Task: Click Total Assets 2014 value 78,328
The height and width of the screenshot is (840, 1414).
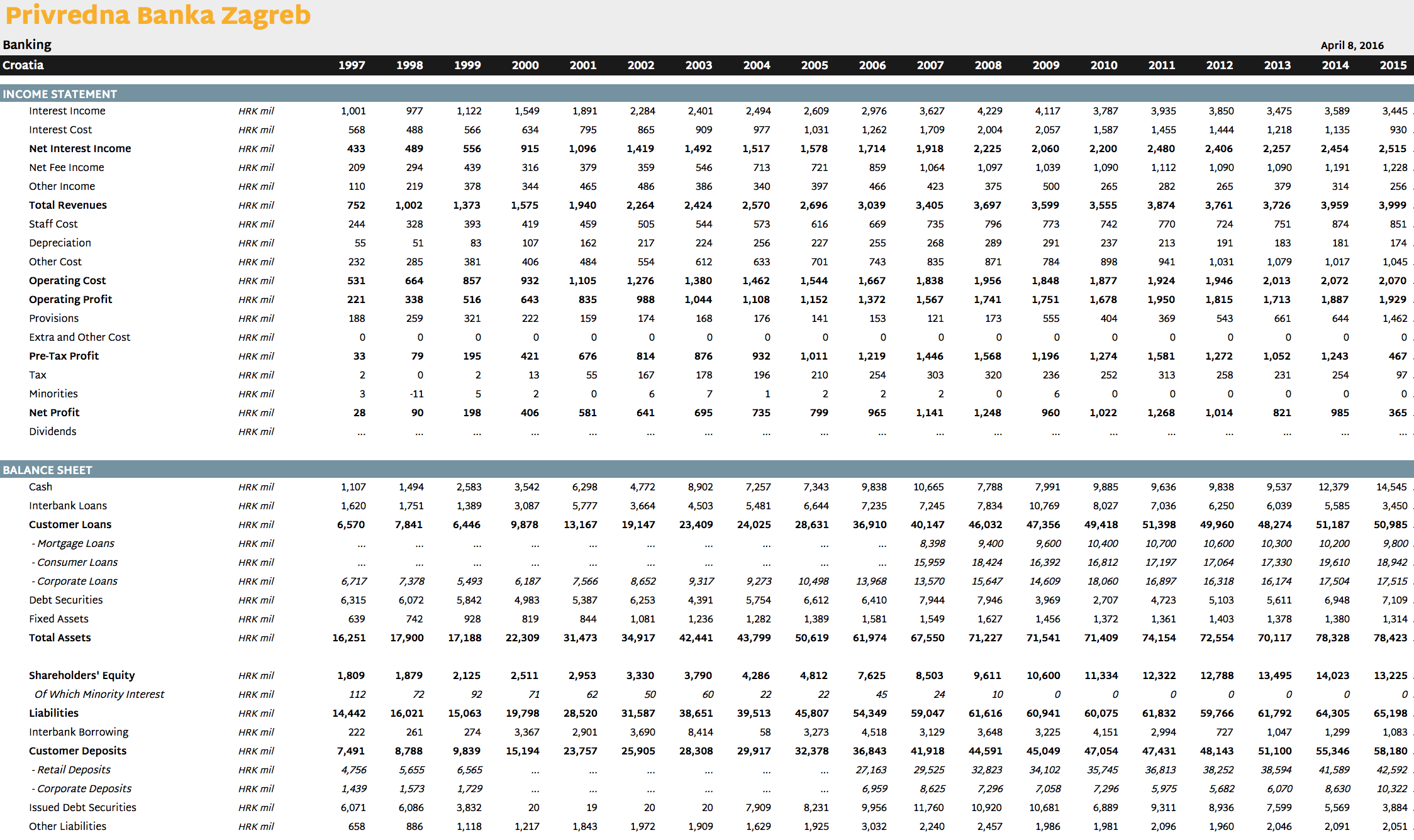Action: tap(1333, 638)
